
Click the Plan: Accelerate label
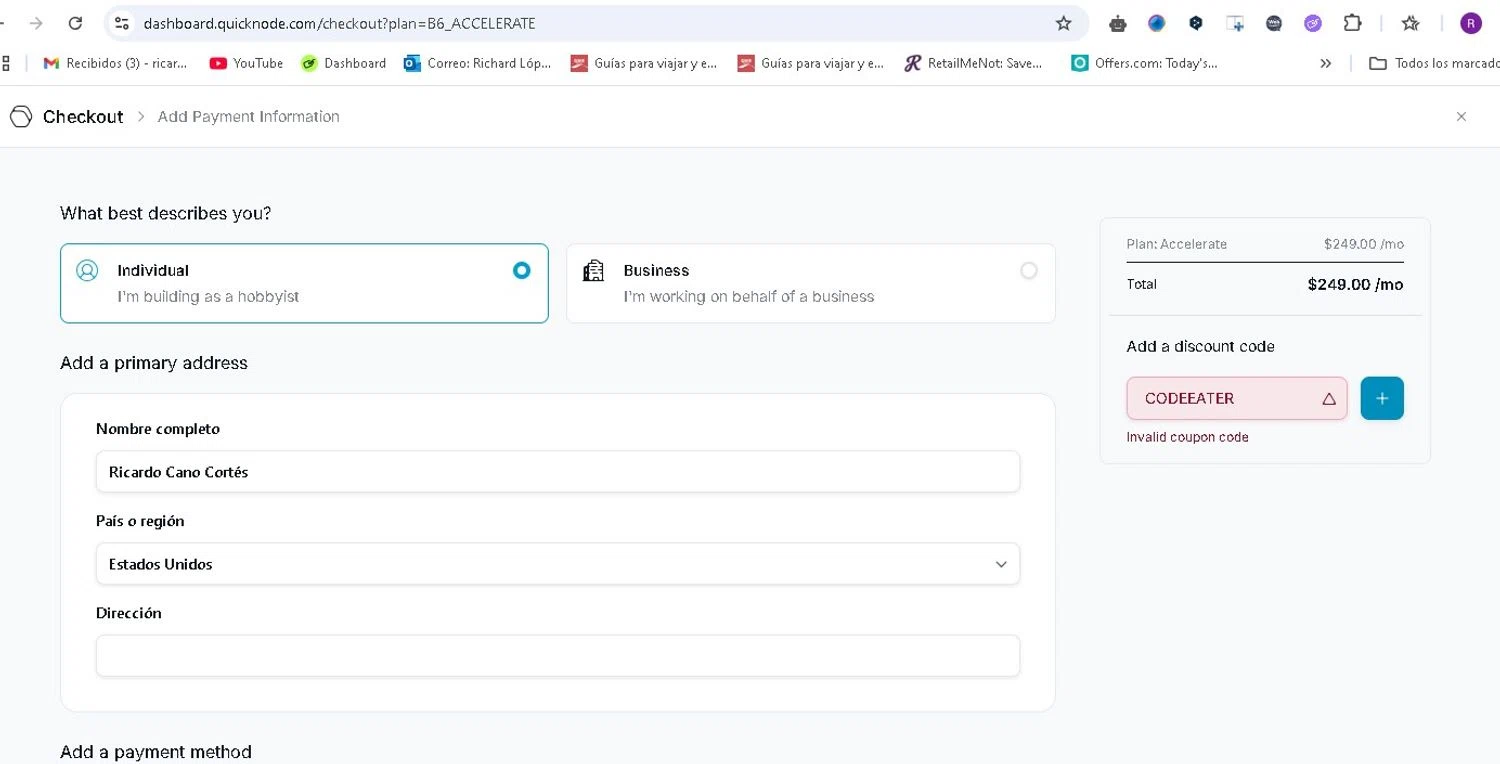pos(1176,244)
